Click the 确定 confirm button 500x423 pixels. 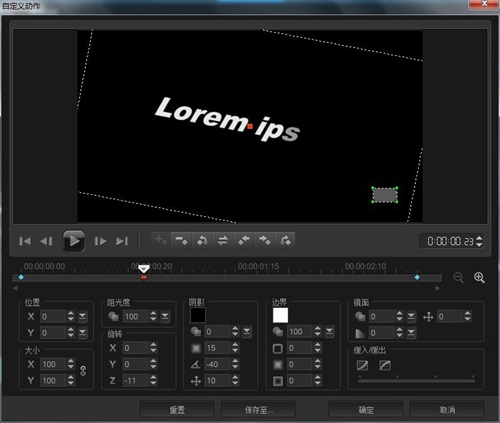(x=366, y=410)
